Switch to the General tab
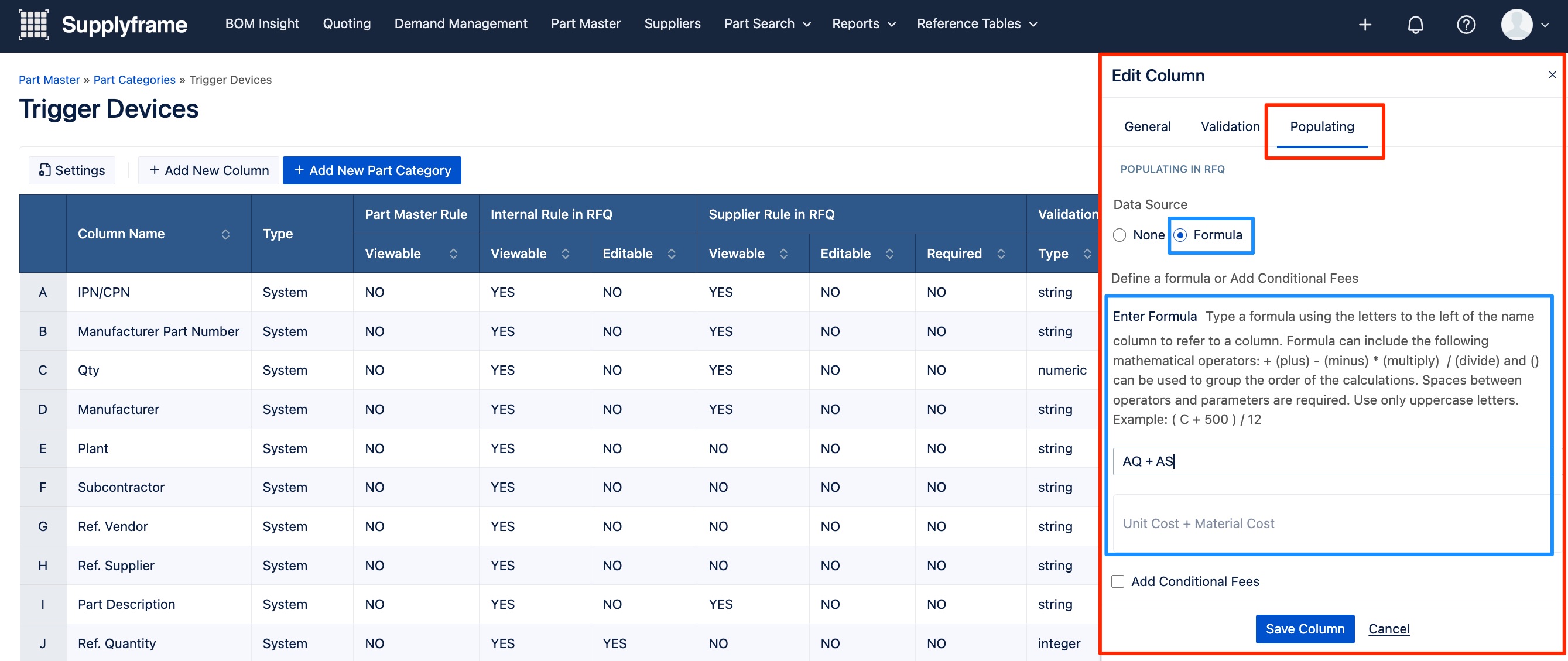 pyautogui.click(x=1147, y=126)
